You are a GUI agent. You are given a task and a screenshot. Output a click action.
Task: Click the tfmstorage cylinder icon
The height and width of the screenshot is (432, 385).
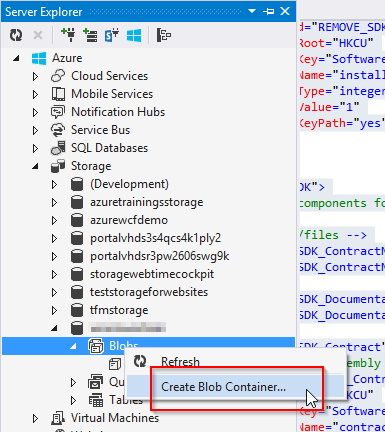(x=77, y=310)
